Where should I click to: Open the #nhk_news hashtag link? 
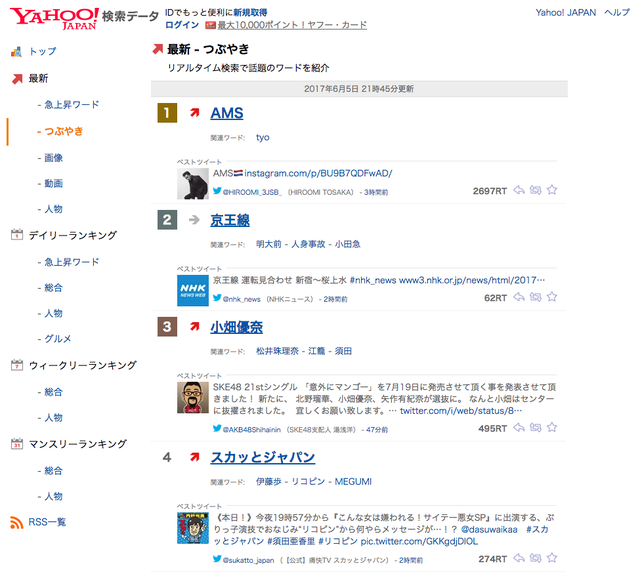373,280
